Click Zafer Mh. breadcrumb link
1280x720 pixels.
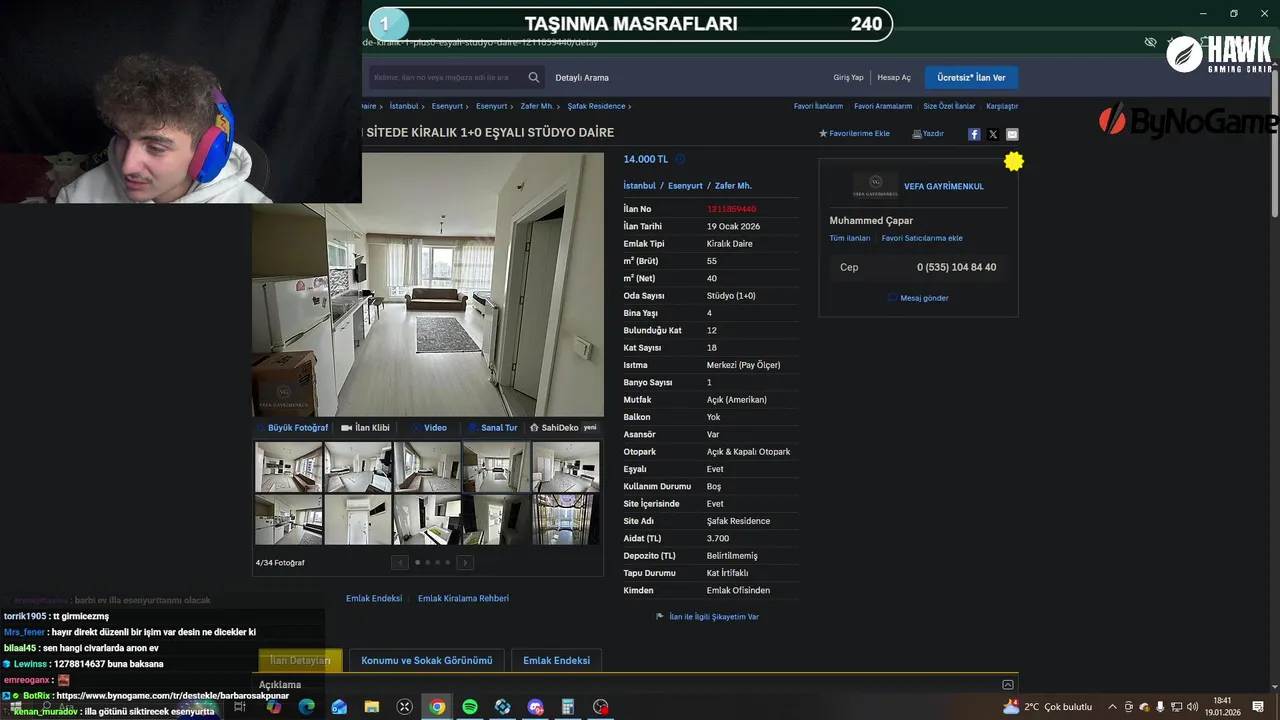tap(537, 106)
